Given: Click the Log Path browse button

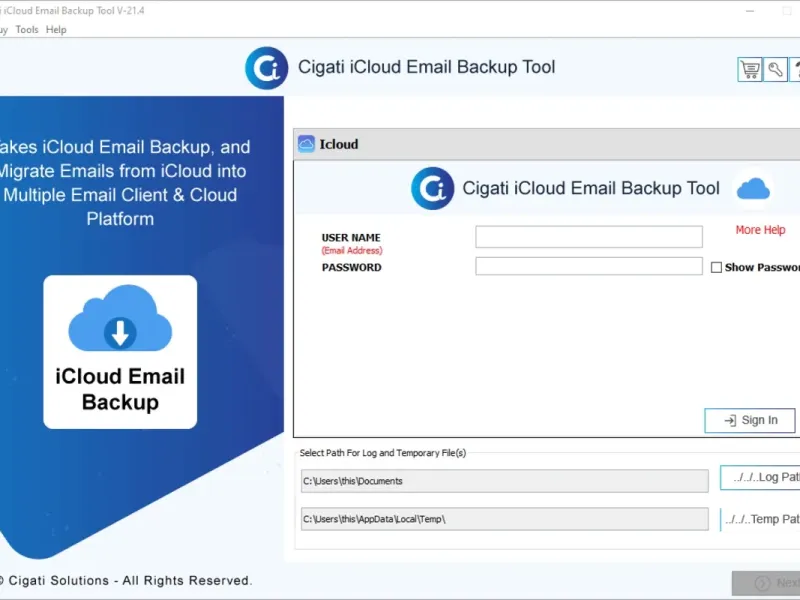Looking at the screenshot, I should (760, 477).
